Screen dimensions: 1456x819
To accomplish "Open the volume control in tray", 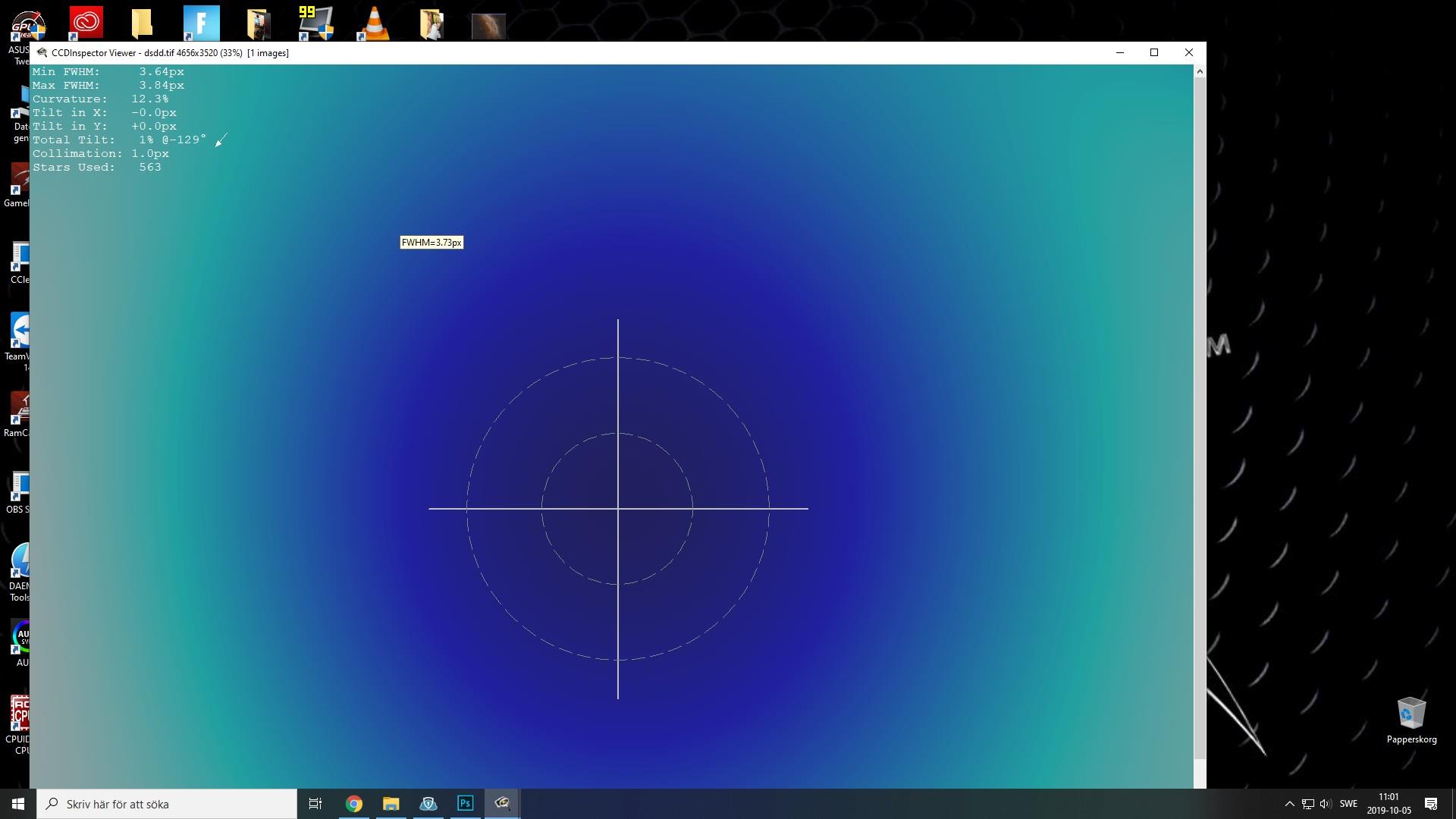I will pyautogui.click(x=1325, y=804).
